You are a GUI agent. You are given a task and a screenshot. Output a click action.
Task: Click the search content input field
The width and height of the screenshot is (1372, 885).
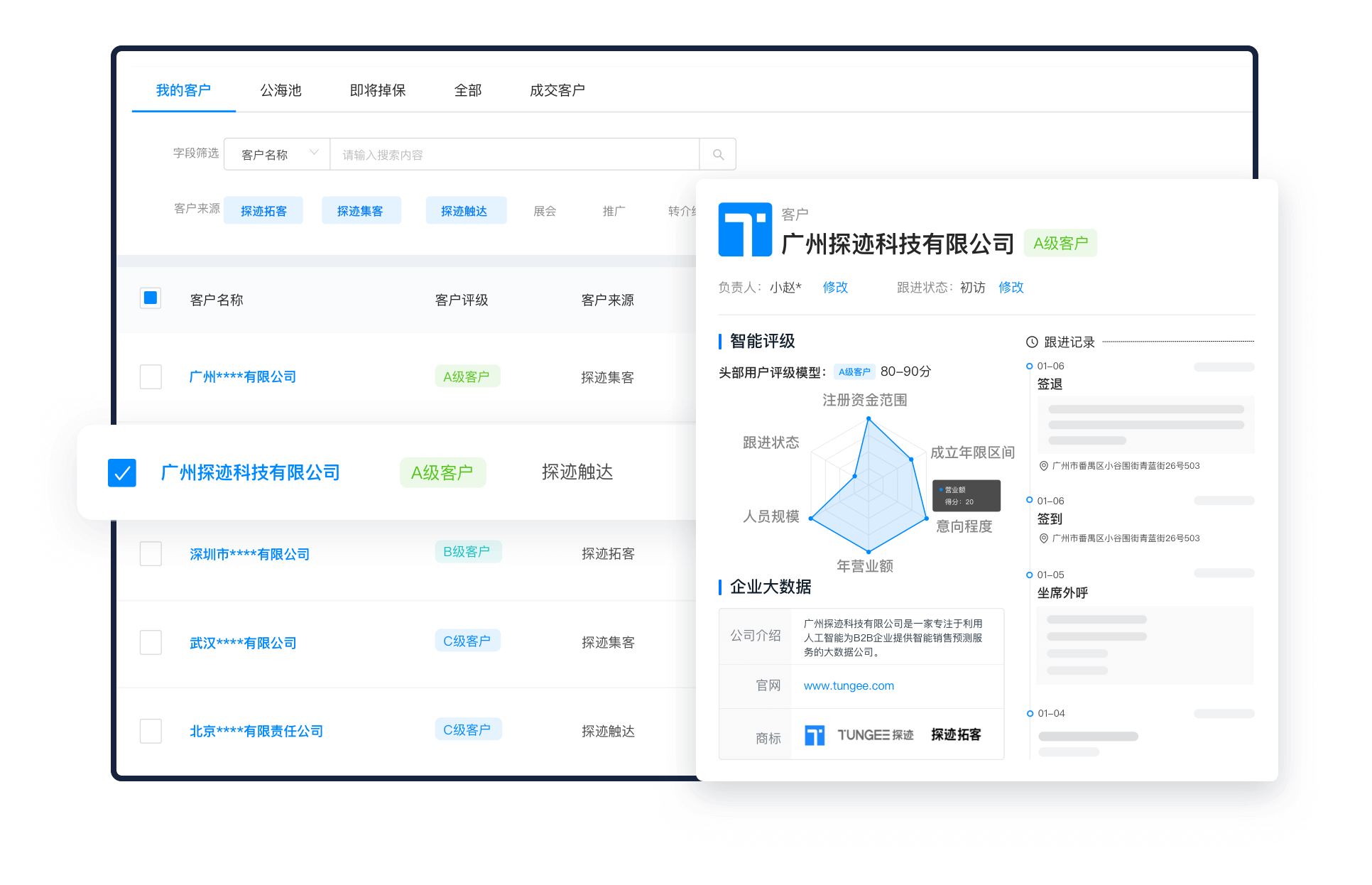514,154
